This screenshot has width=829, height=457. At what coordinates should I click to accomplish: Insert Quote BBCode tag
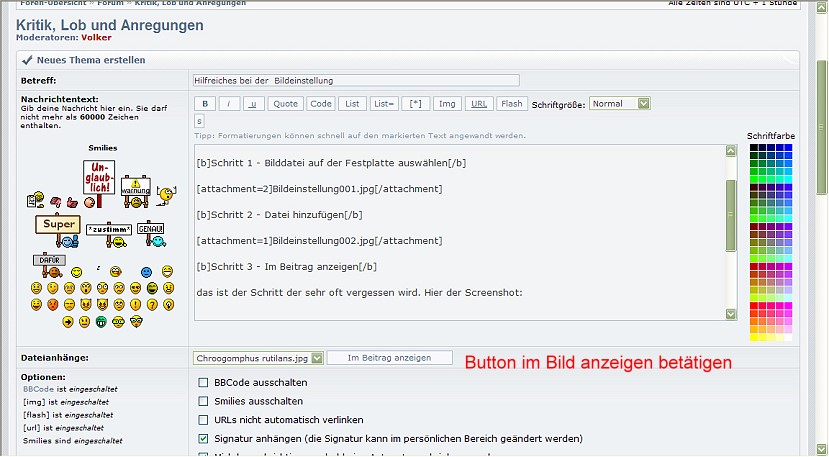click(x=285, y=104)
